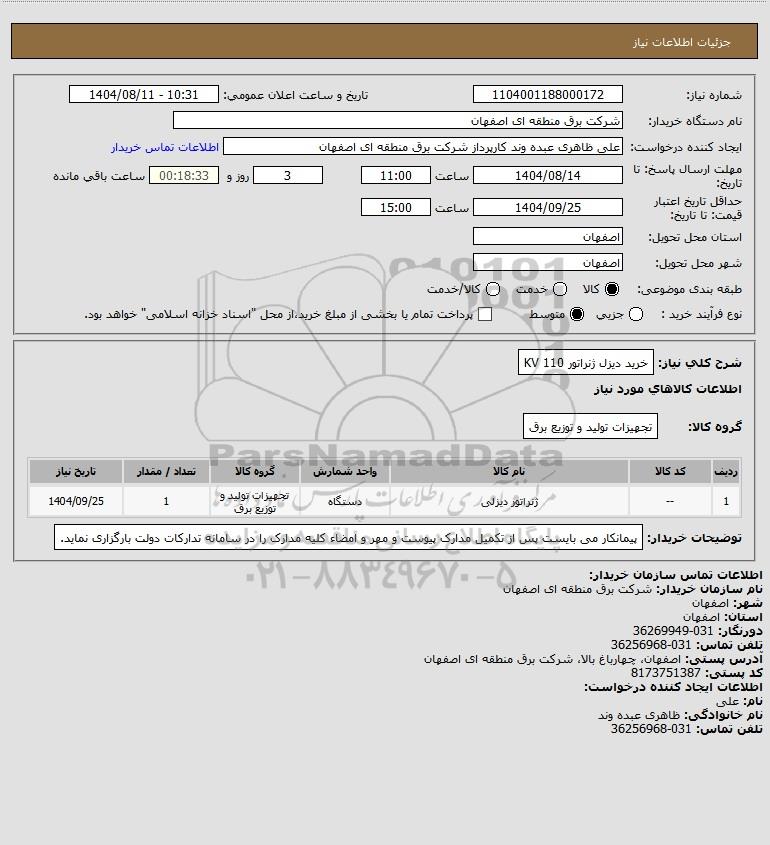Click the response deadline time 11:00 field
This screenshot has width=770, height=845.
tap(396, 175)
